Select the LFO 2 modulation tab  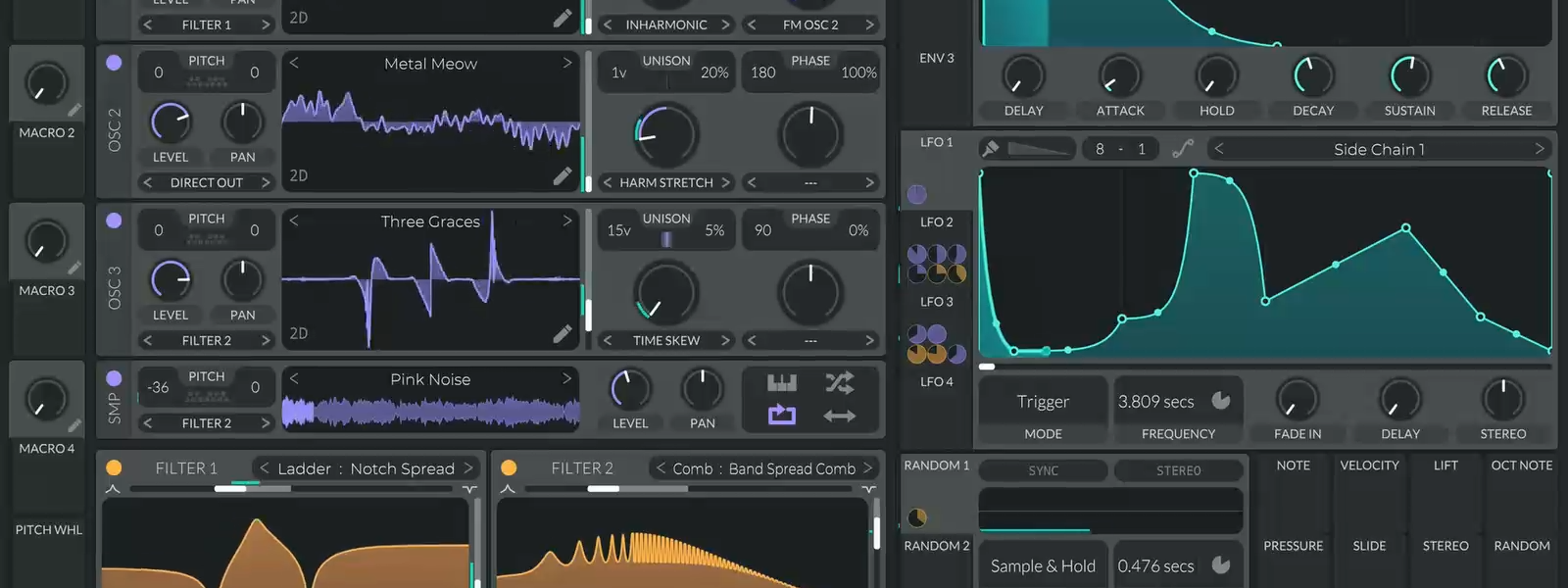coord(936,222)
